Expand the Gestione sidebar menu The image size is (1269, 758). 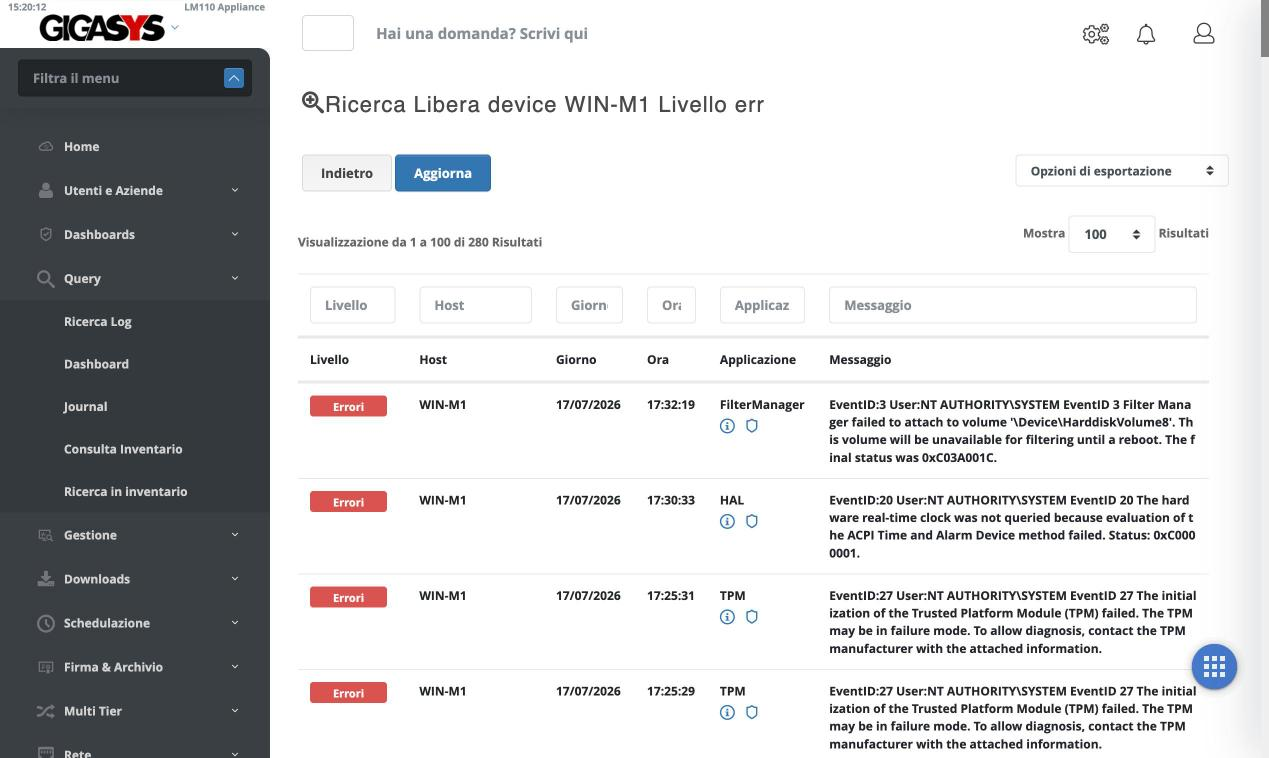[x=235, y=535]
